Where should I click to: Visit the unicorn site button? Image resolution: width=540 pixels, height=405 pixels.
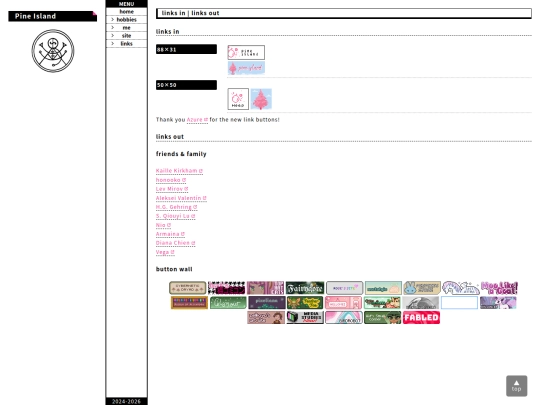tap(461, 288)
